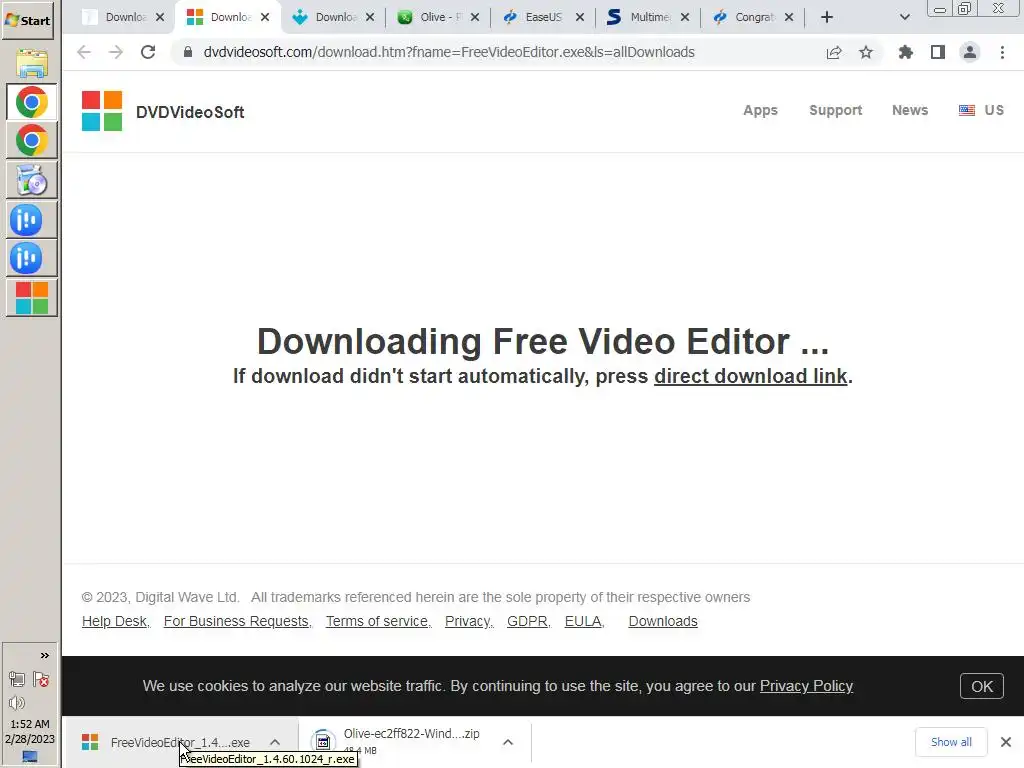Image resolution: width=1024 pixels, height=768 pixels.
Task: Open the Chrome three-dot menu
Action: pyautogui.click(x=1002, y=52)
